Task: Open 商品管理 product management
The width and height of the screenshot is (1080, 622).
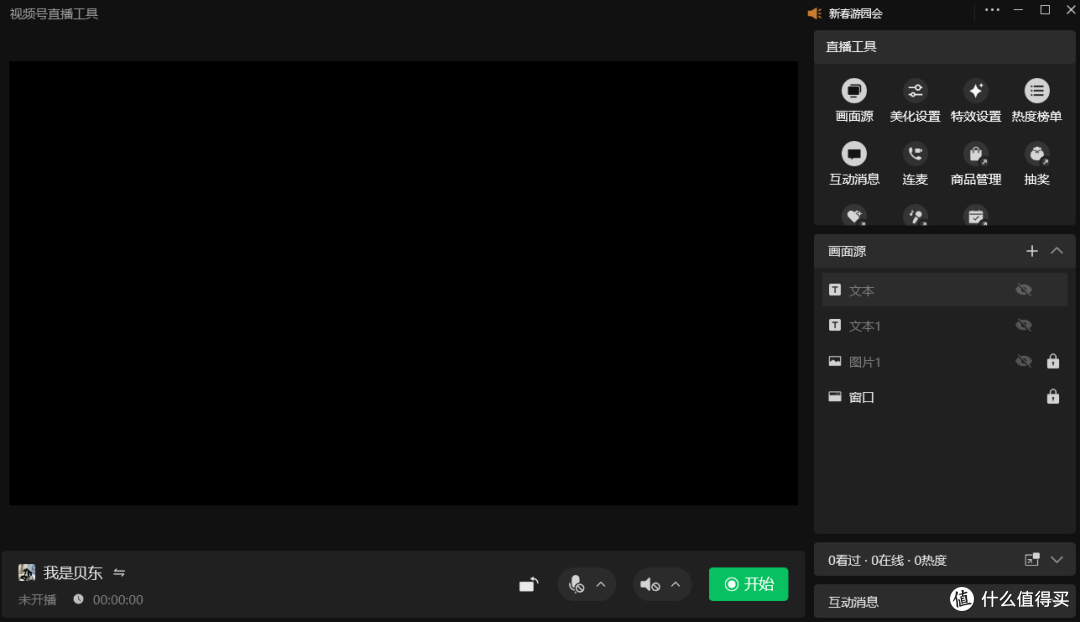Action: (x=975, y=154)
